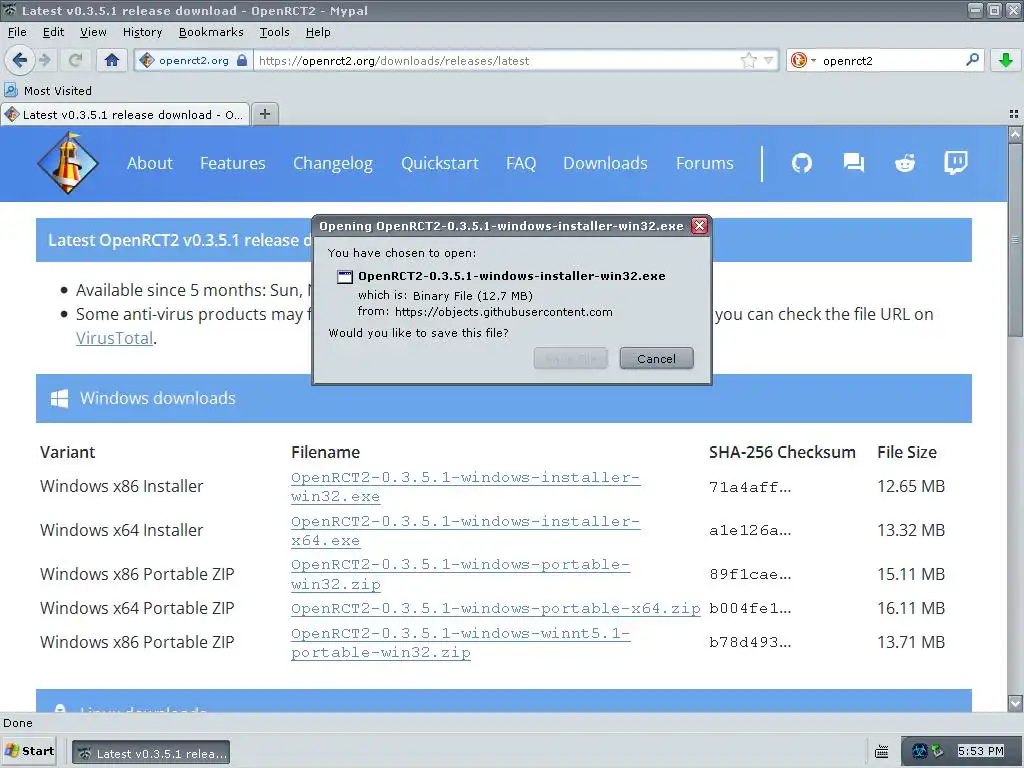Open the VirusTotal link
The height and width of the screenshot is (768, 1024).
tap(114, 338)
